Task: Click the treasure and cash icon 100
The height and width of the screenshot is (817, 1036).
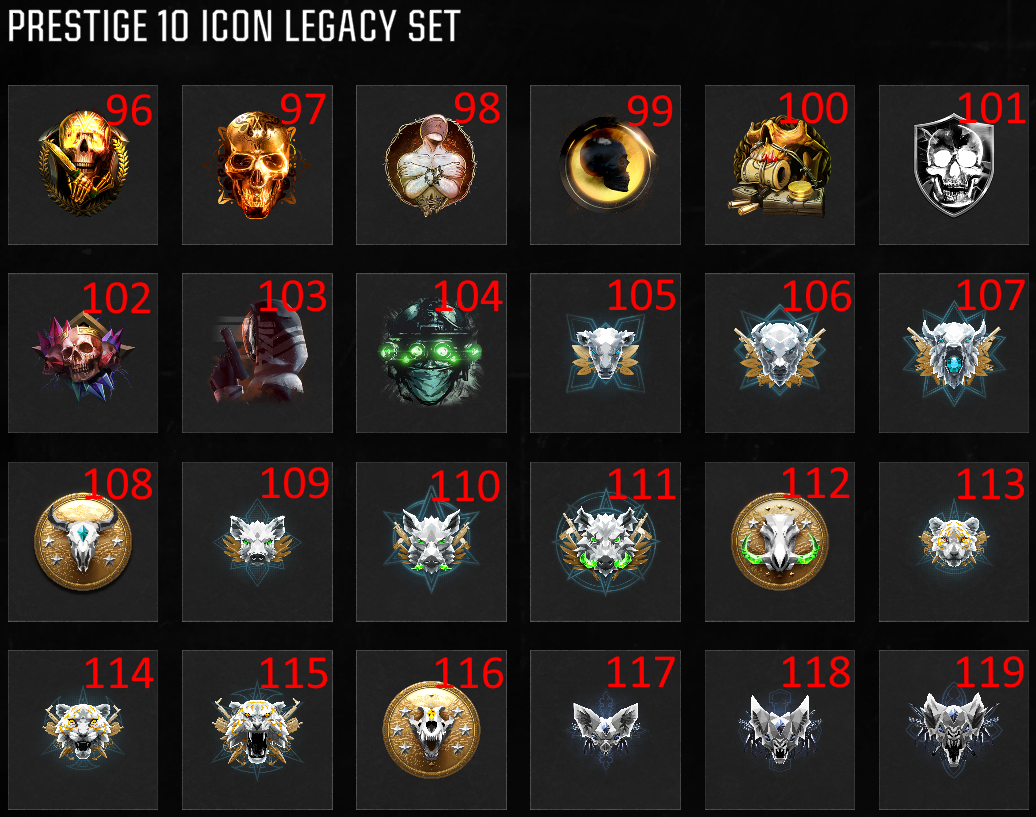Action: click(780, 164)
